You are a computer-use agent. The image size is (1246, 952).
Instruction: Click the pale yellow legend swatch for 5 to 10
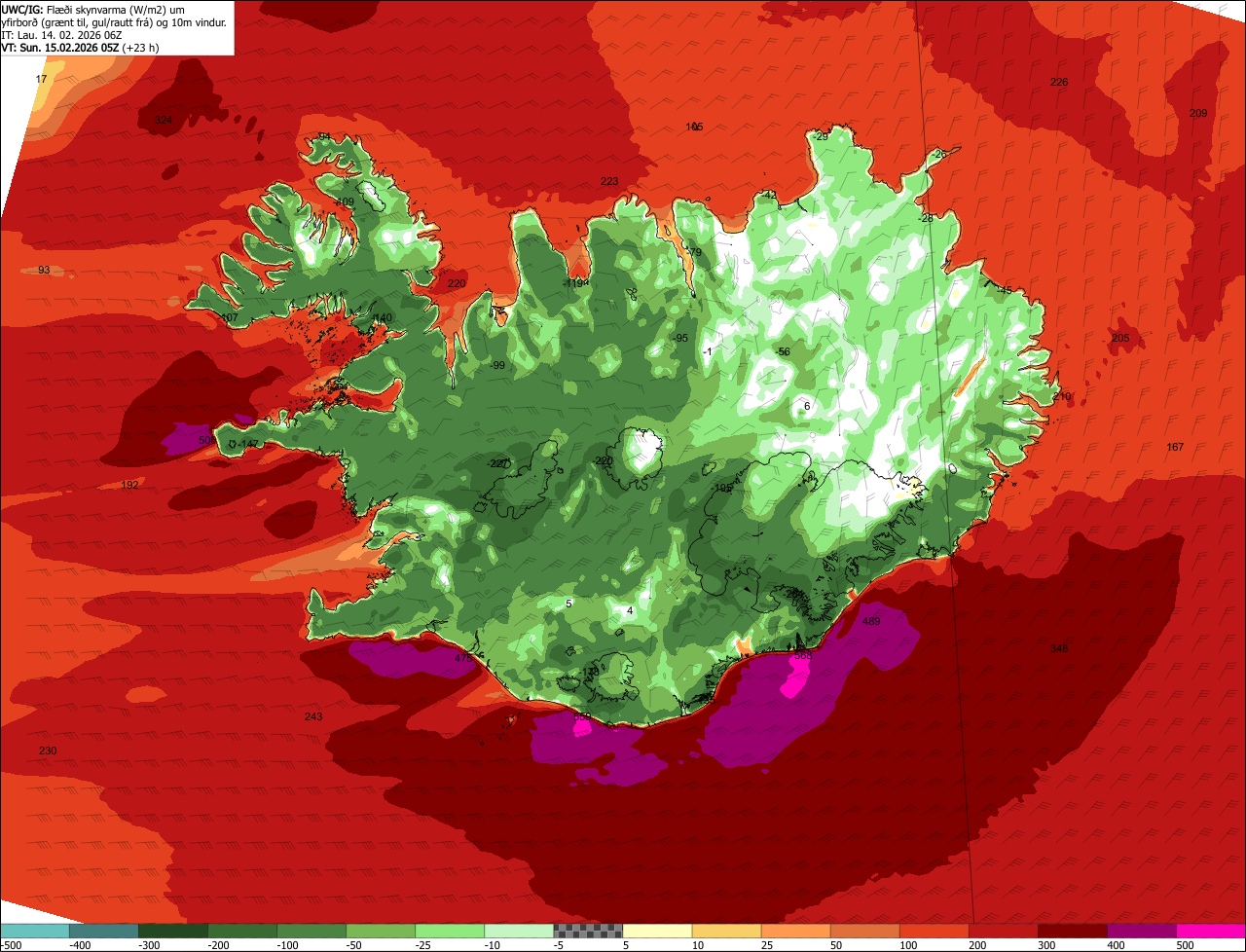(657, 931)
